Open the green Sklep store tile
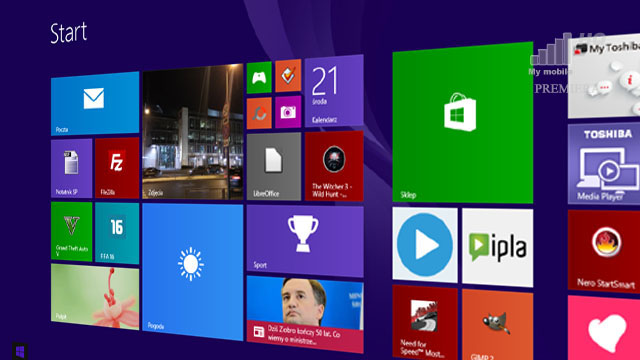Image resolution: width=640 pixels, height=360 pixels. coord(462,122)
